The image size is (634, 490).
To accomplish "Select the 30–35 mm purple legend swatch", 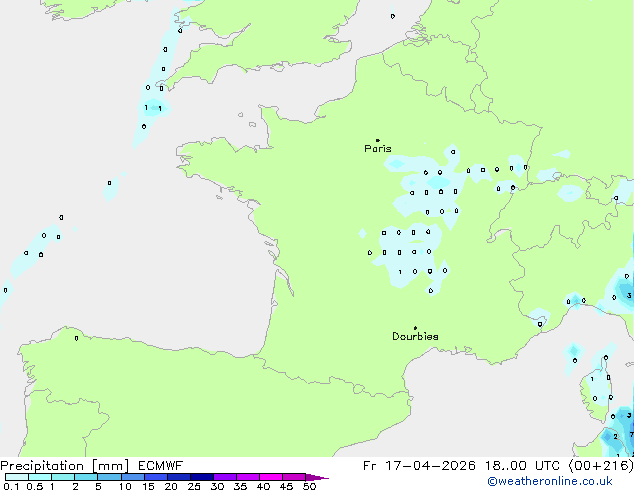I will 225,477.
